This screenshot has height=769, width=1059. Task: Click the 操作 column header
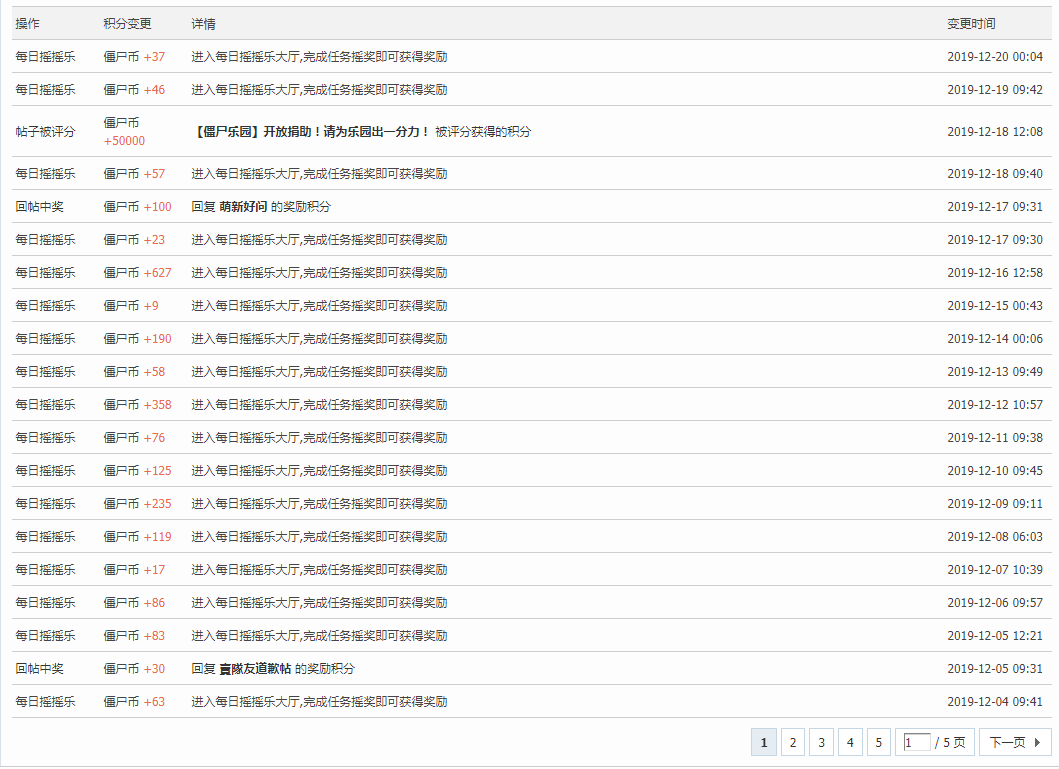click(x=27, y=24)
